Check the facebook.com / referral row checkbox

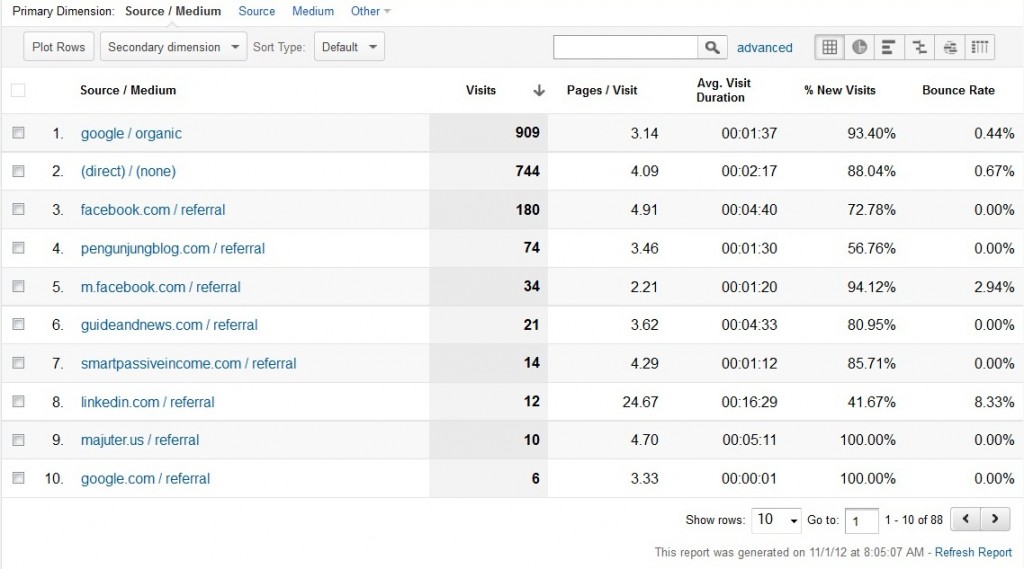[18, 209]
